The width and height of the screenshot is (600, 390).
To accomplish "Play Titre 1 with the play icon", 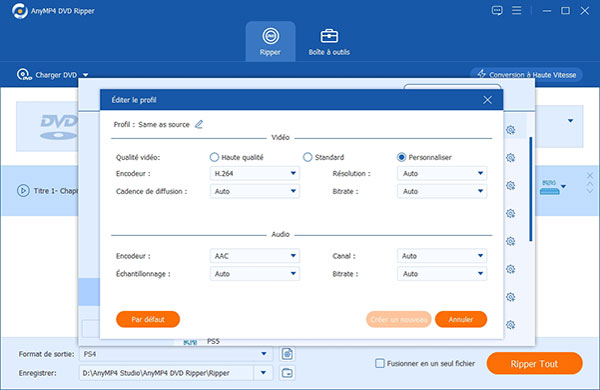I will tap(23, 191).
